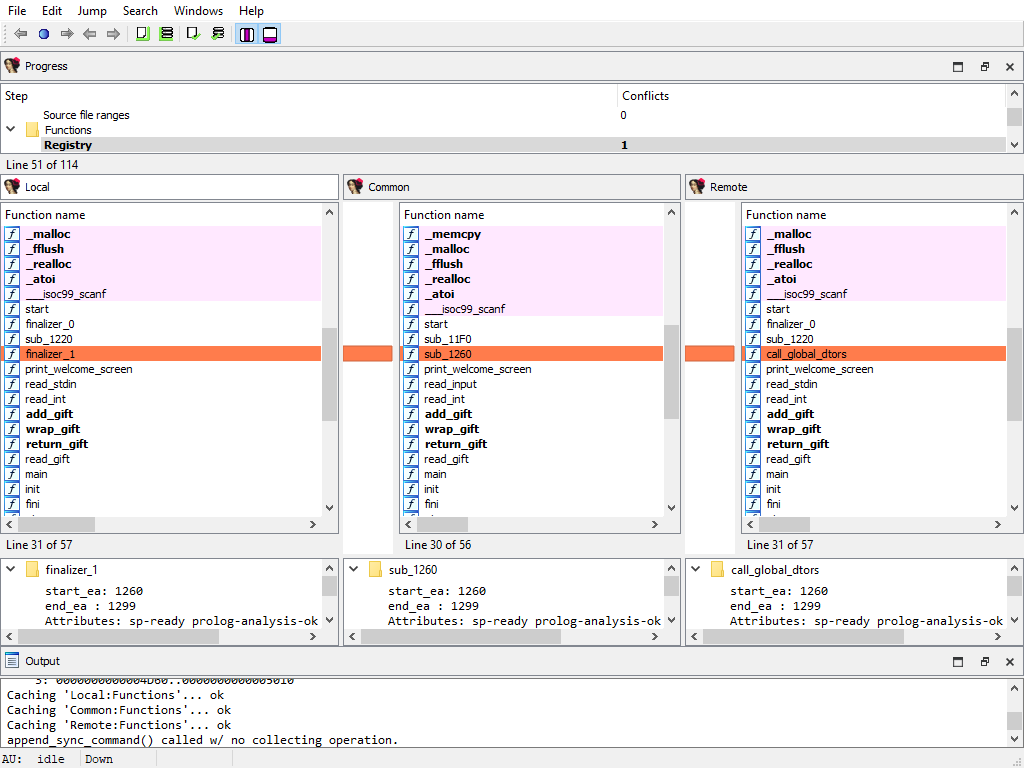
Task: Click the forward navigation arrow in toolbar
Action: point(66,33)
